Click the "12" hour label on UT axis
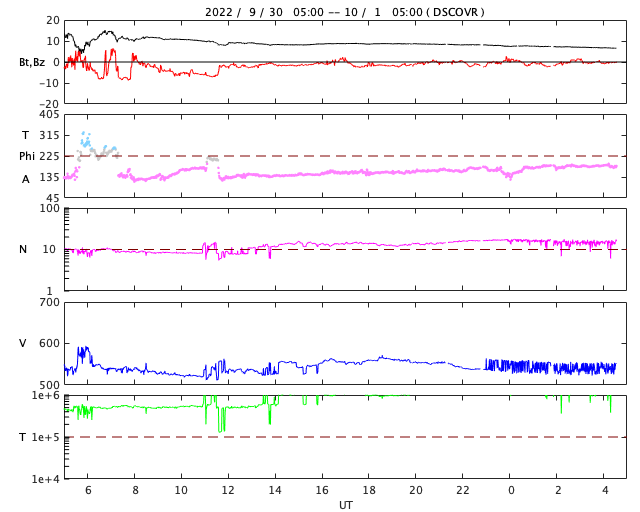640x512 pixels. 228,490
